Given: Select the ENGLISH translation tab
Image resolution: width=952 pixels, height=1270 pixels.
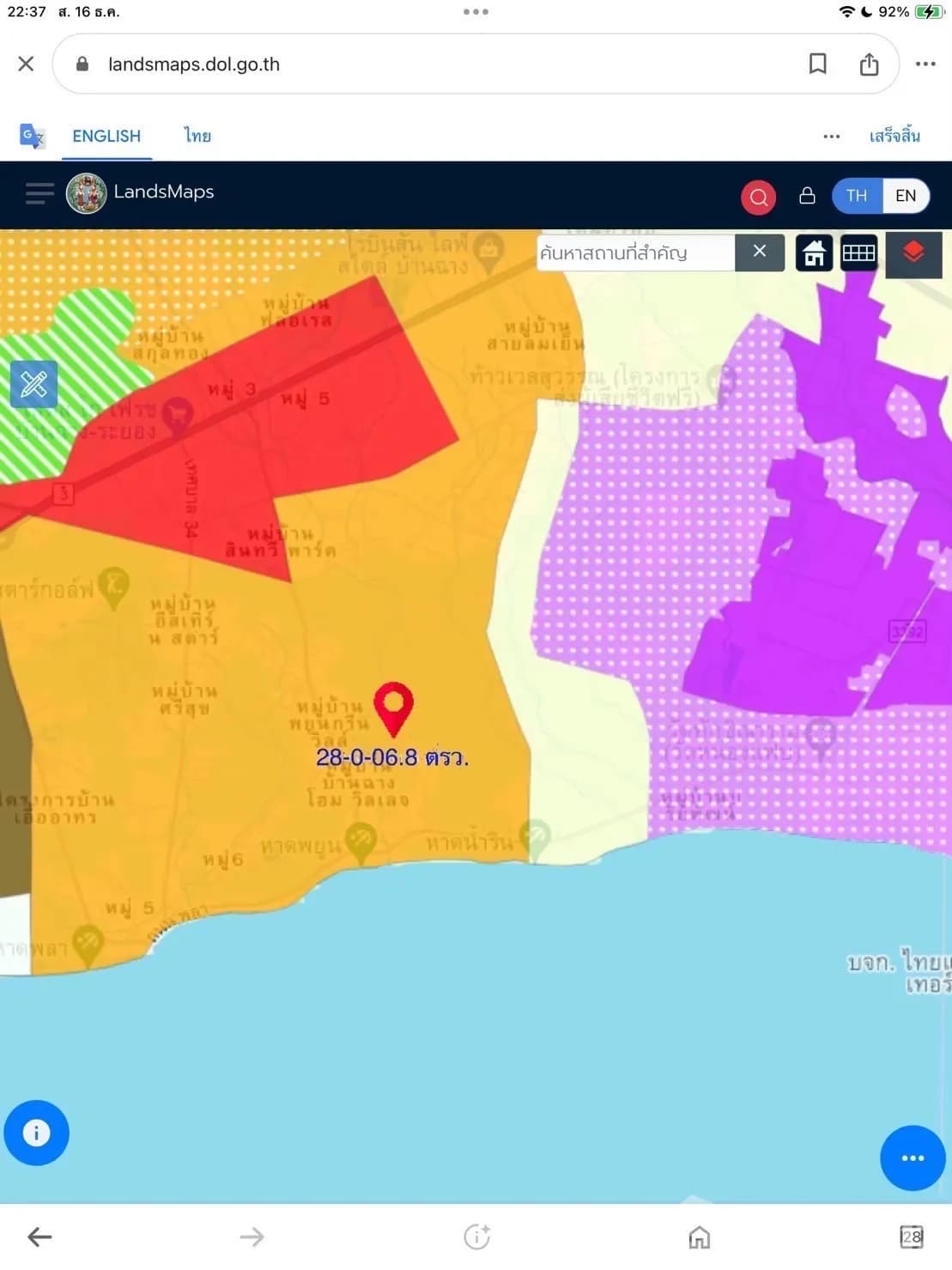Looking at the screenshot, I should coord(106,137).
